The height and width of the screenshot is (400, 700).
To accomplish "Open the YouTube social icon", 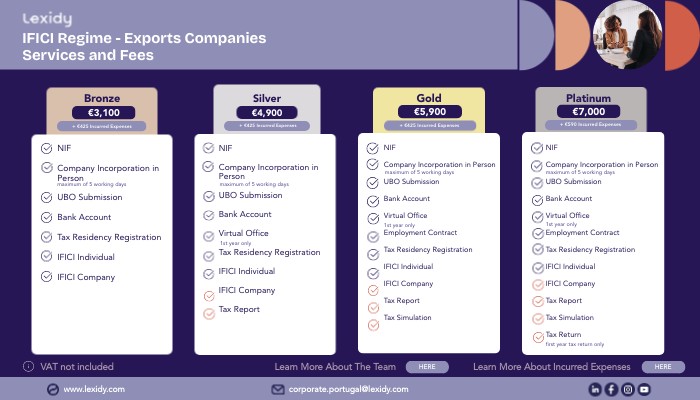I will pos(644,389).
